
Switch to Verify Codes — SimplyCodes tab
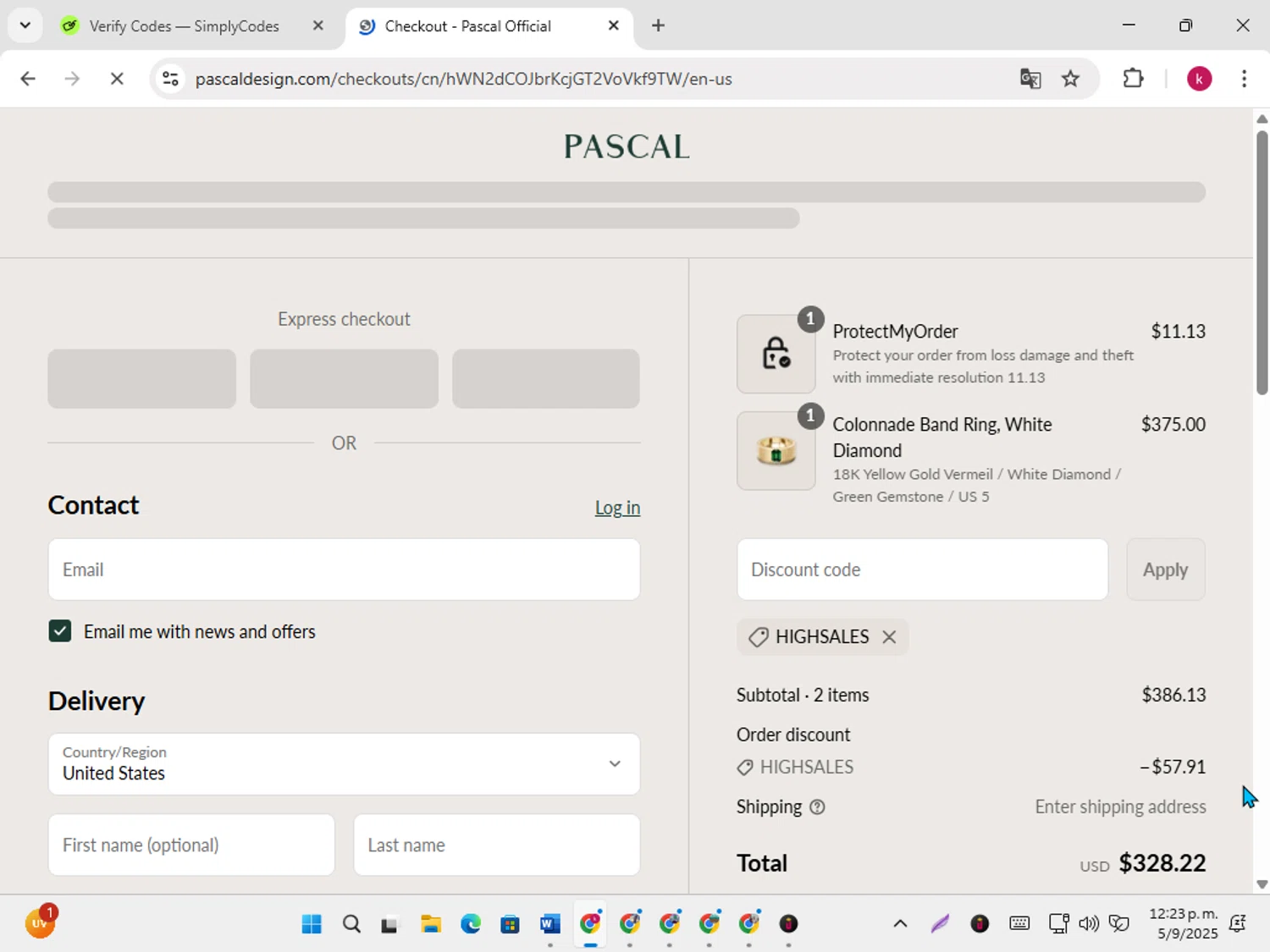[x=184, y=26]
